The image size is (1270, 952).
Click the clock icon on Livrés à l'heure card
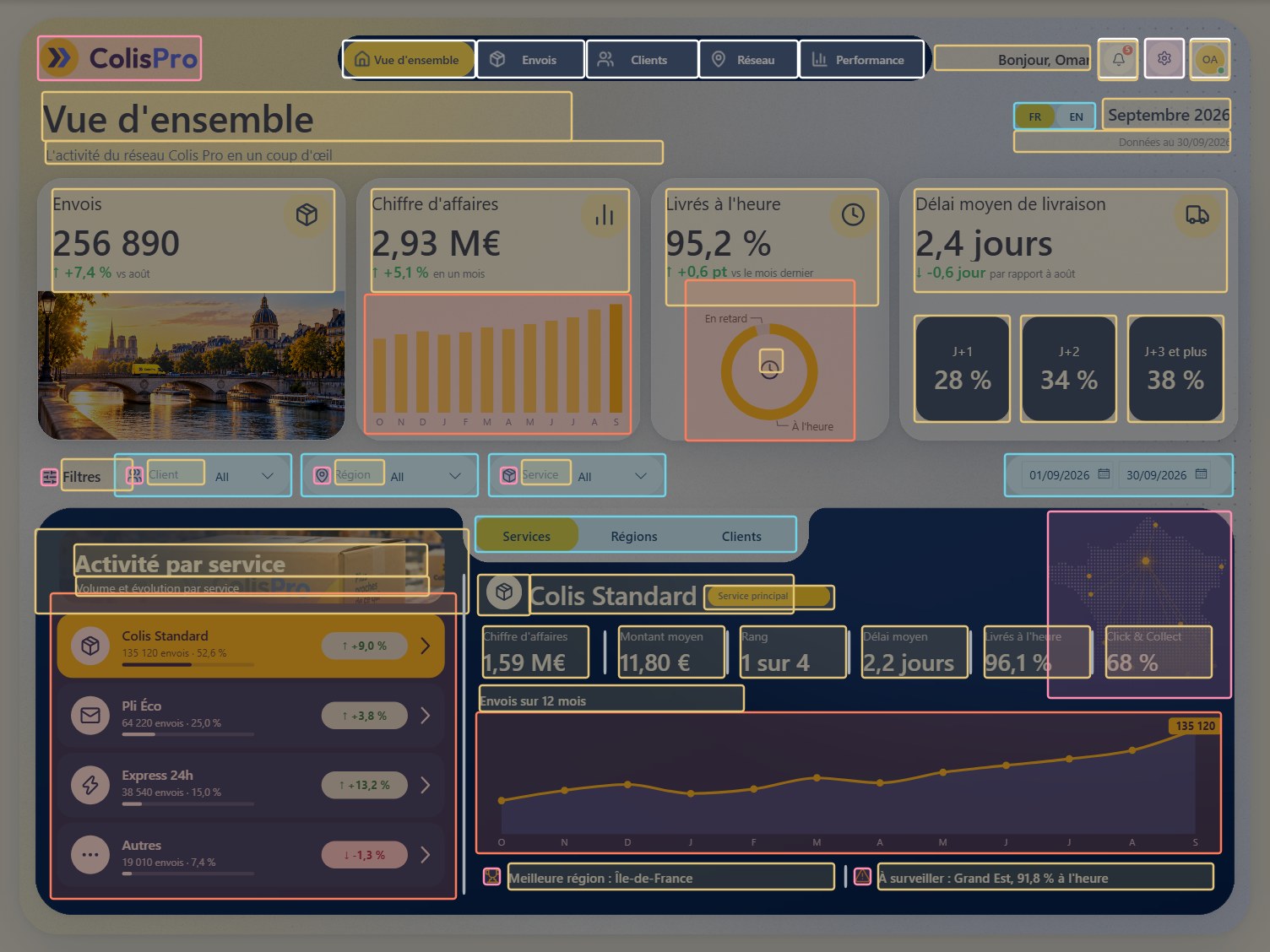[x=853, y=214]
